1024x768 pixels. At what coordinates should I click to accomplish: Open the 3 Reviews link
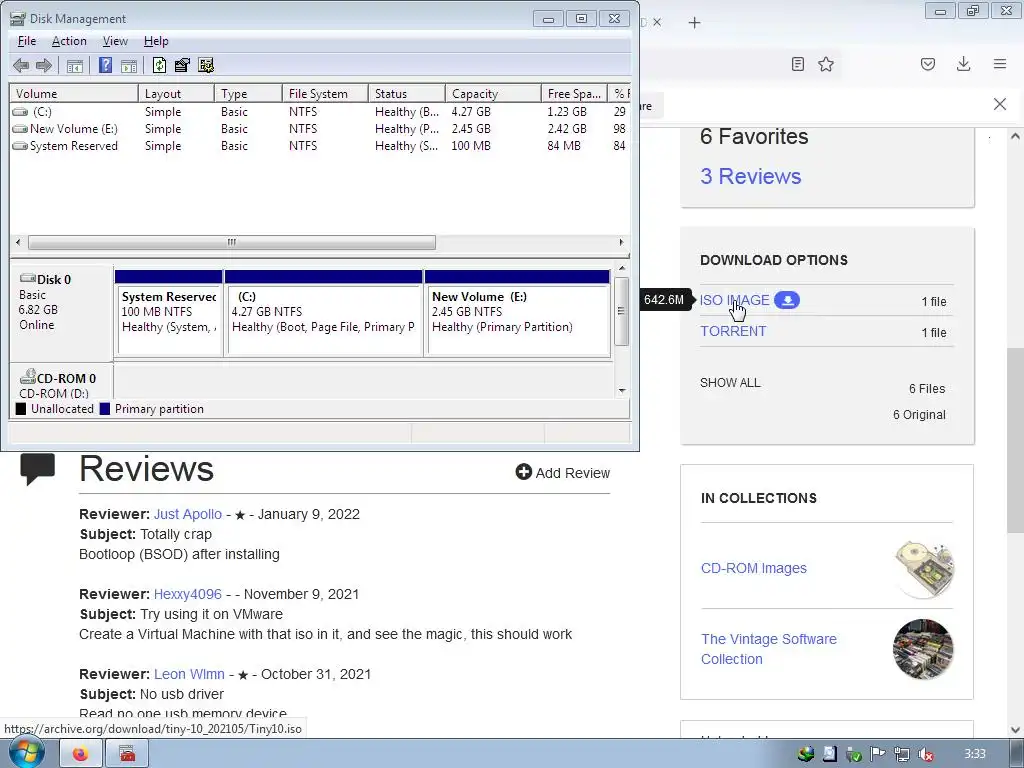[750, 176]
